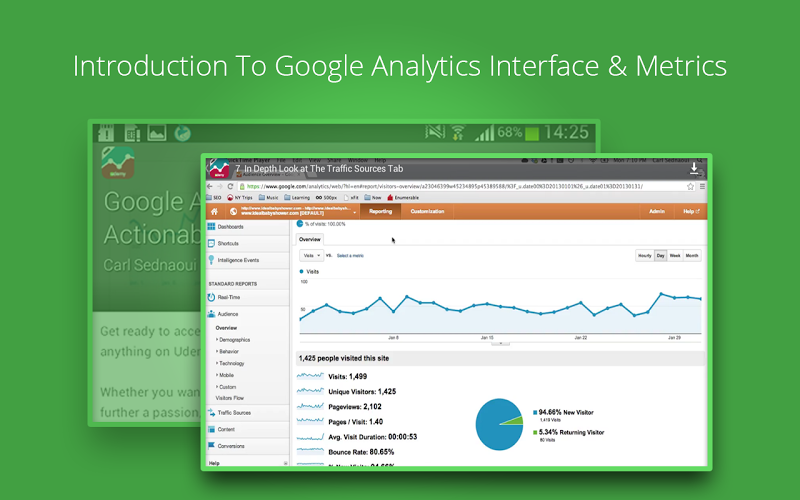
Task: Click the Real-Time clock icon
Action: [x=211, y=297]
